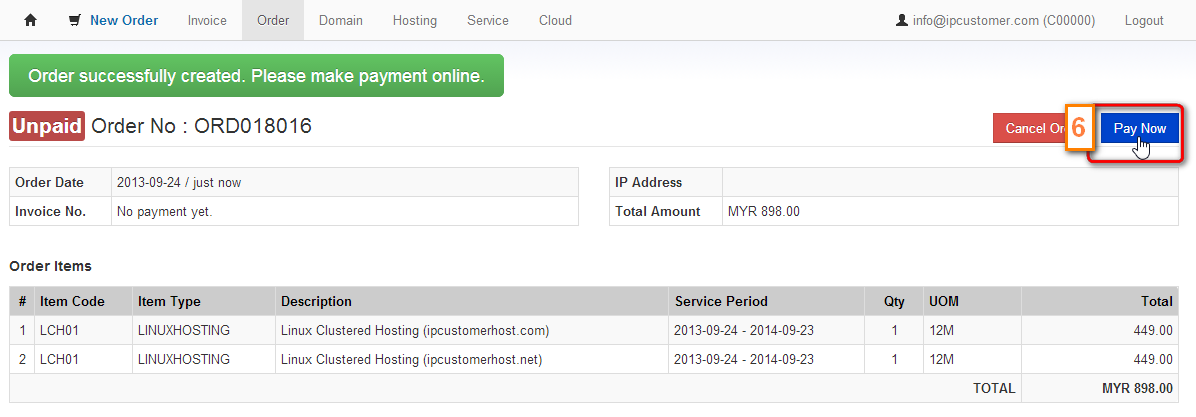The height and width of the screenshot is (417, 1196).
Task: Open the Hosting section
Action: (x=415, y=21)
